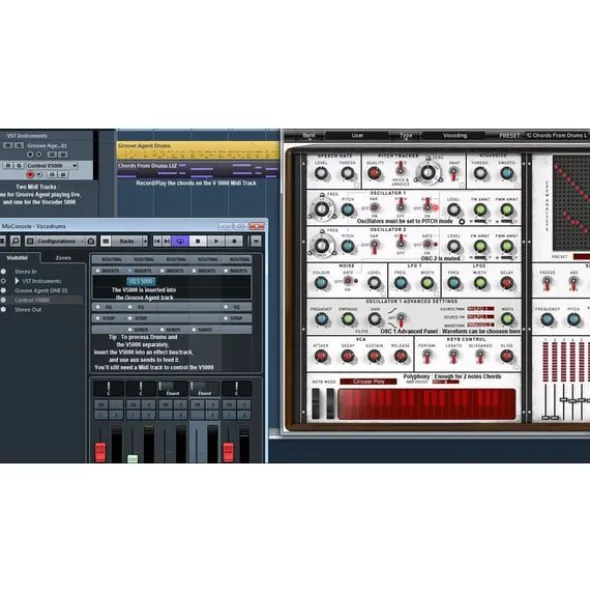Viewport: 590px width, 591px height.
Task: Solo the Control V5000 track
Action: pos(19,165)
